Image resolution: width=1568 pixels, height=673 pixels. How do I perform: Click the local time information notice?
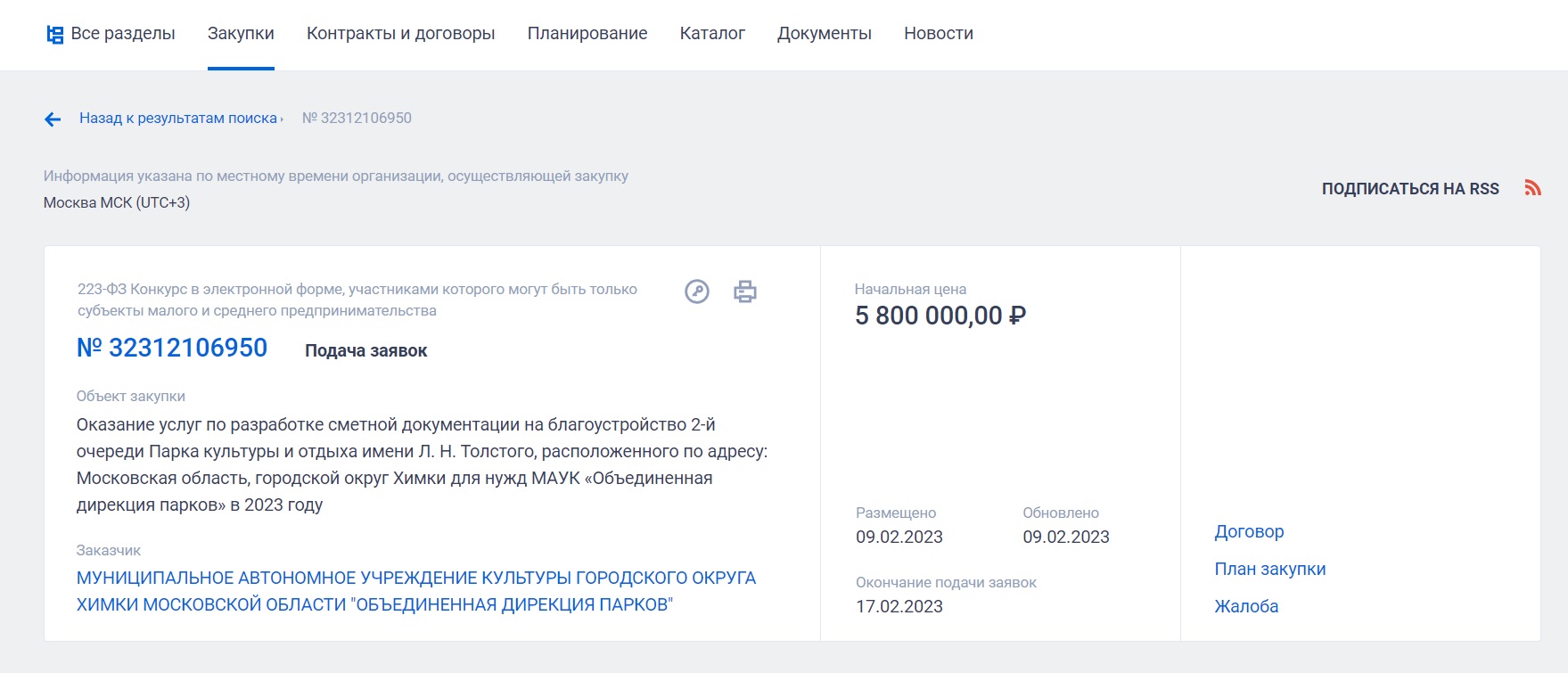tap(336, 176)
